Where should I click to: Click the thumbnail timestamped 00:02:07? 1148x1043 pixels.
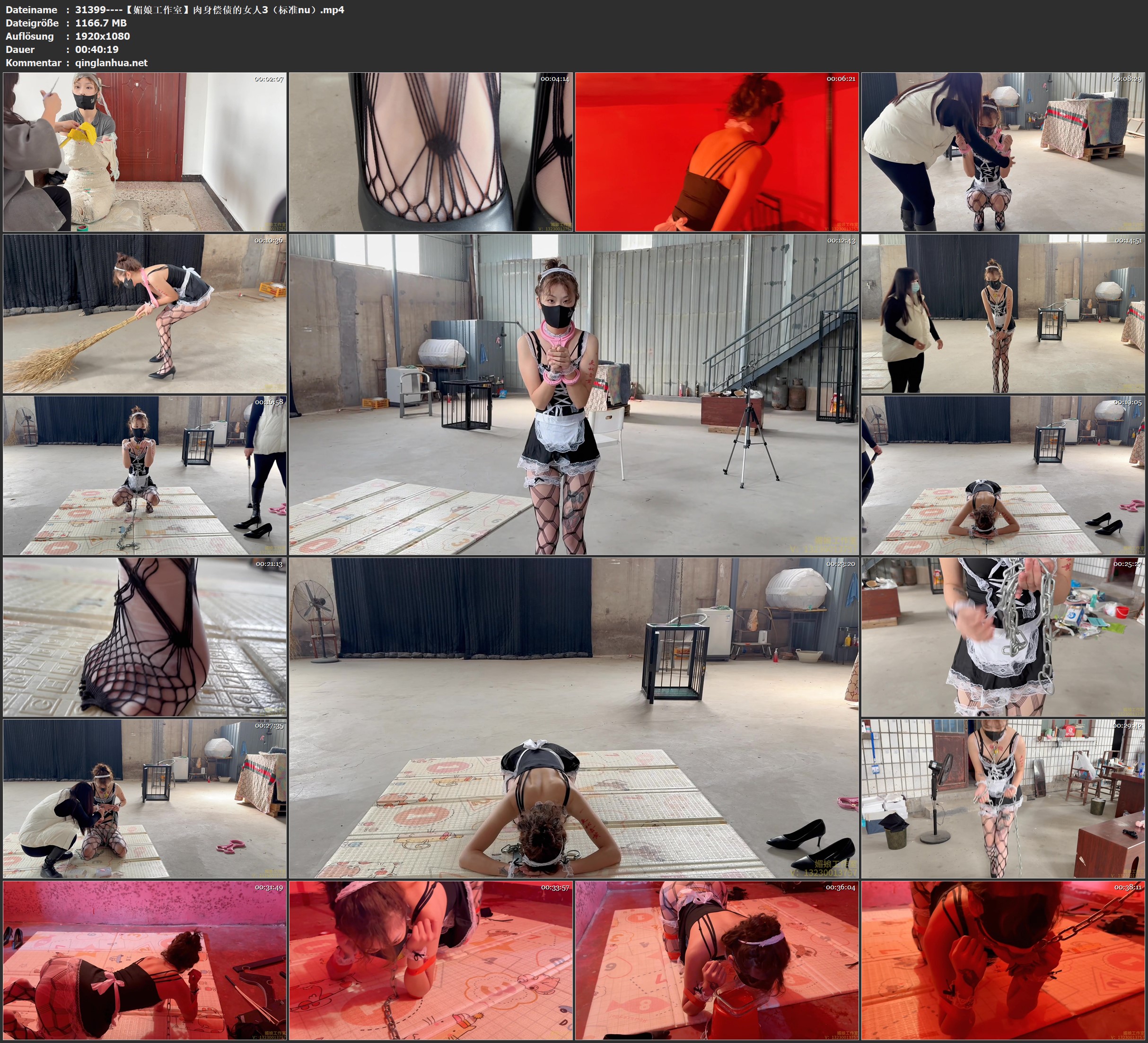pyautogui.click(x=145, y=151)
